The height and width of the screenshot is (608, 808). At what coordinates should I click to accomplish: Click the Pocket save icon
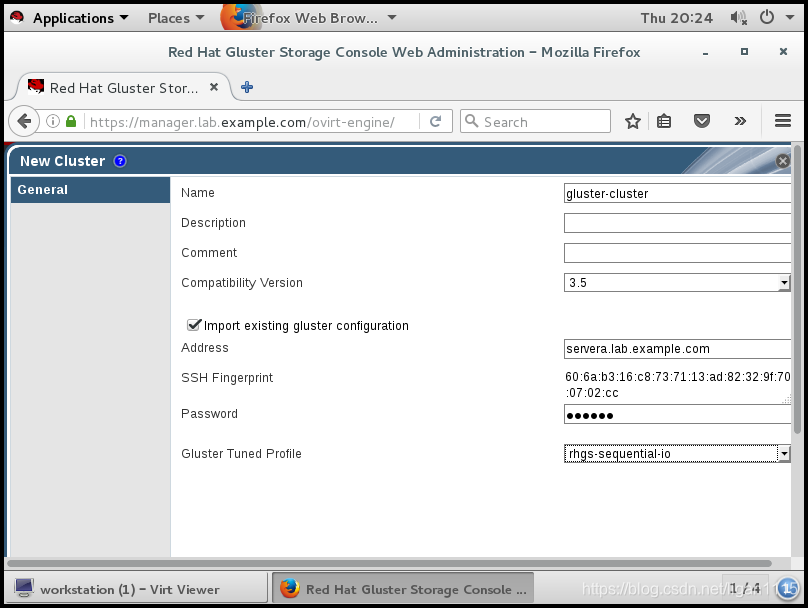tap(702, 122)
